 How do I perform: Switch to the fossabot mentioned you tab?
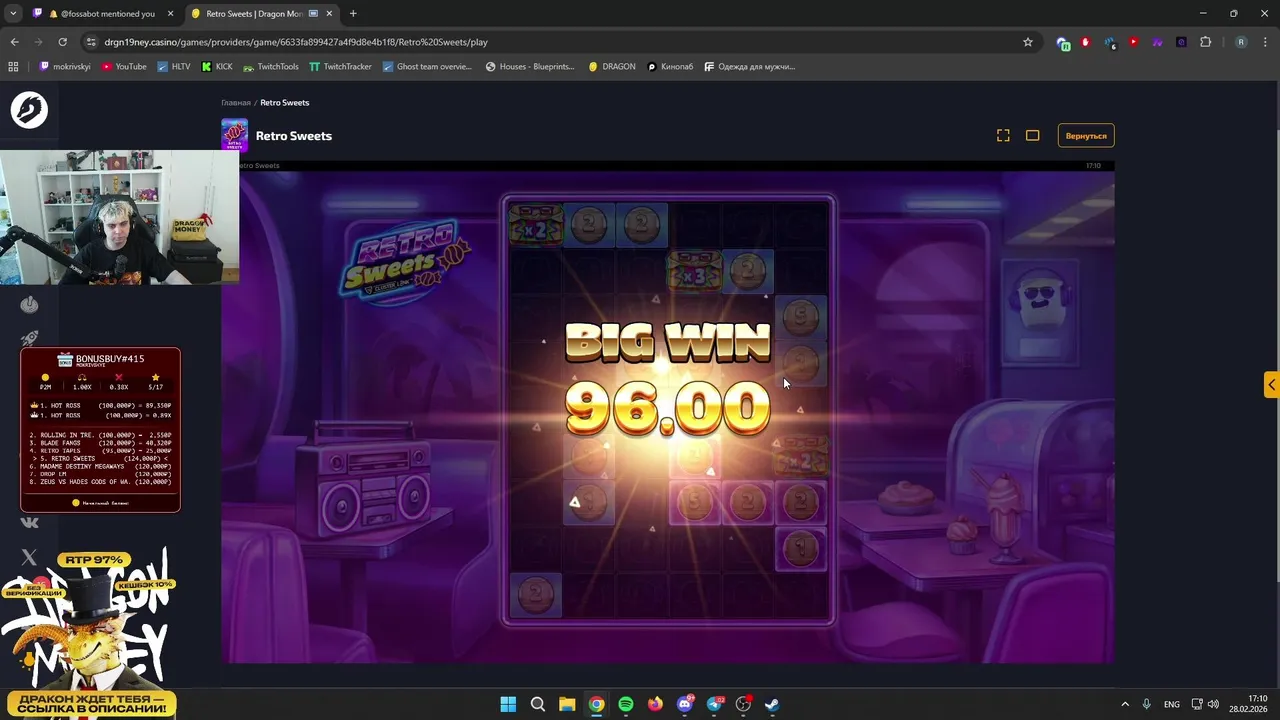pyautogui.click(x=102, y=14)
